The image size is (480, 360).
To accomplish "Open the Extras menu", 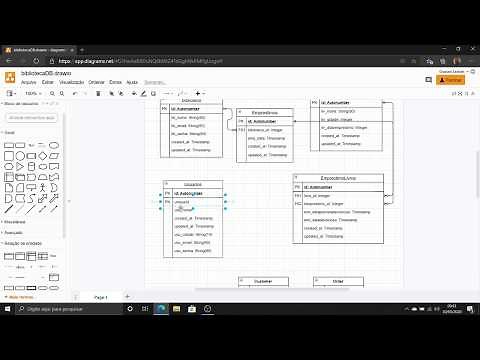I will (115, 82).
